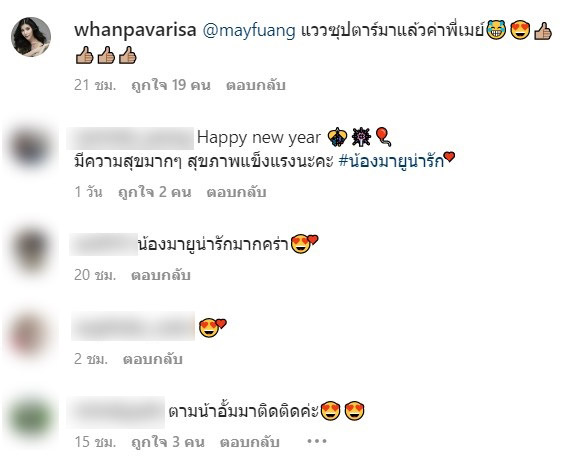Reply to the 20 ชม. comment
This screenshot has width=564, height=472.
coord(161,275)
